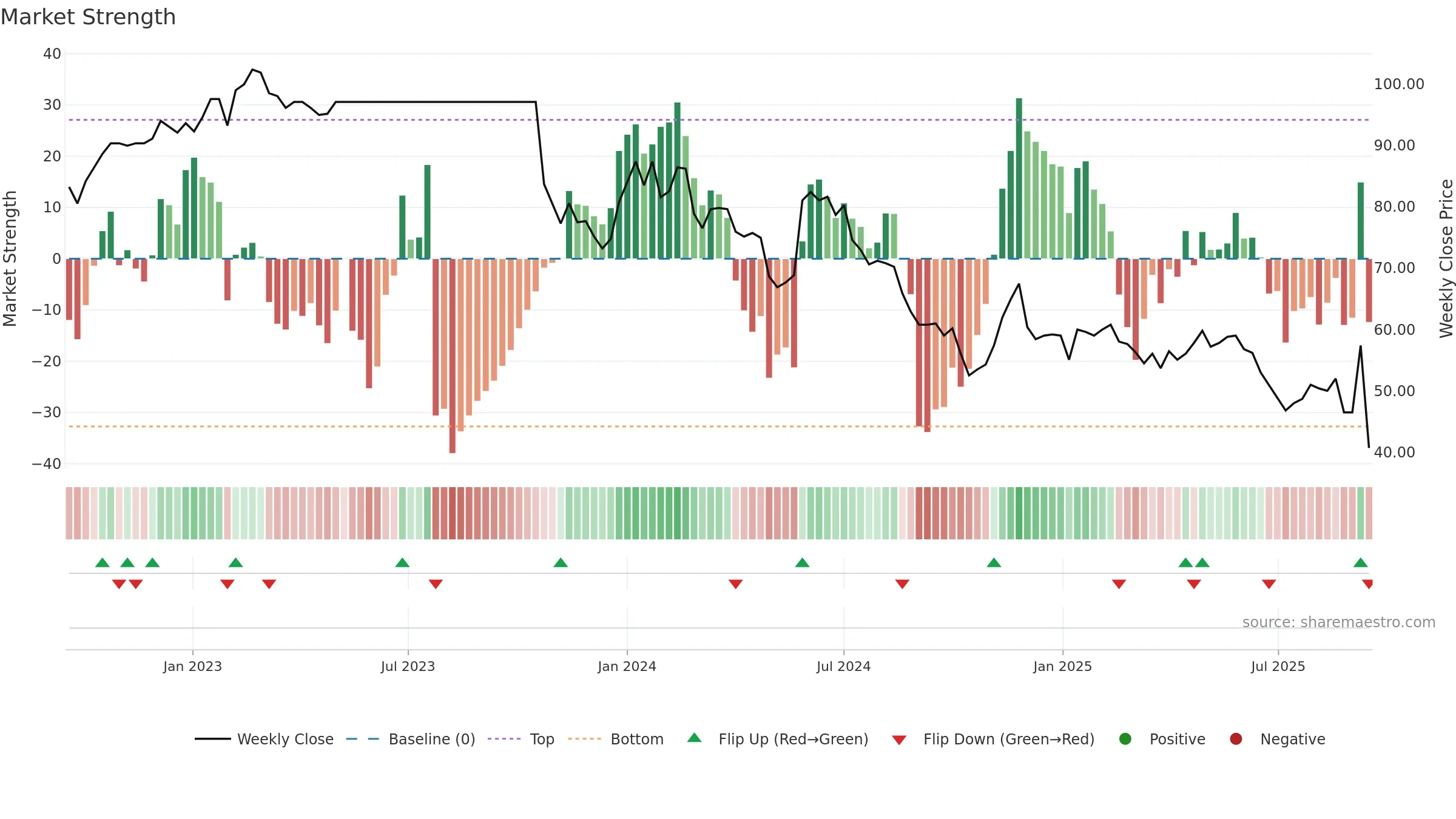Viewport: 1456px width, 819px height.
Task: Click the '0' left axis tick label
Action: point(56,258)
